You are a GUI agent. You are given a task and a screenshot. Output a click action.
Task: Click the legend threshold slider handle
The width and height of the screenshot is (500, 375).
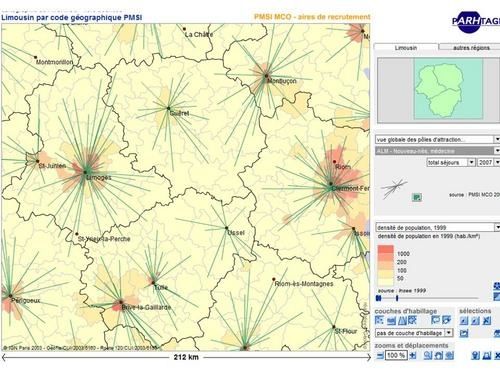[397, 298]
